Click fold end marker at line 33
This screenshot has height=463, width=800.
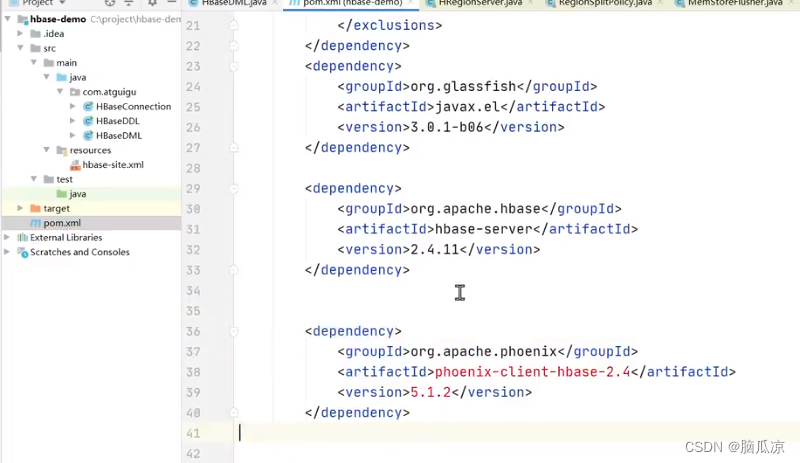tap(234, 270)
